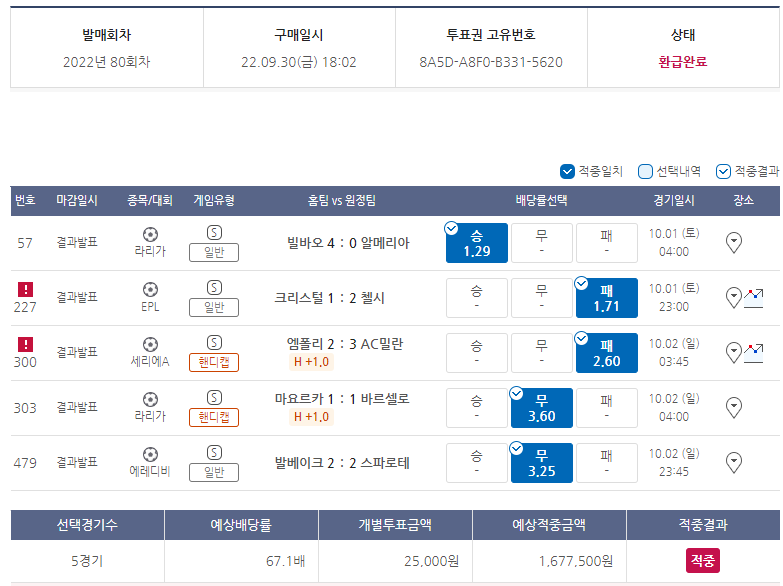This screenshot has height=586, width=783.
Task: Click location pin for Crystal Palace vs Chelsea
Action: pos(734,296)
